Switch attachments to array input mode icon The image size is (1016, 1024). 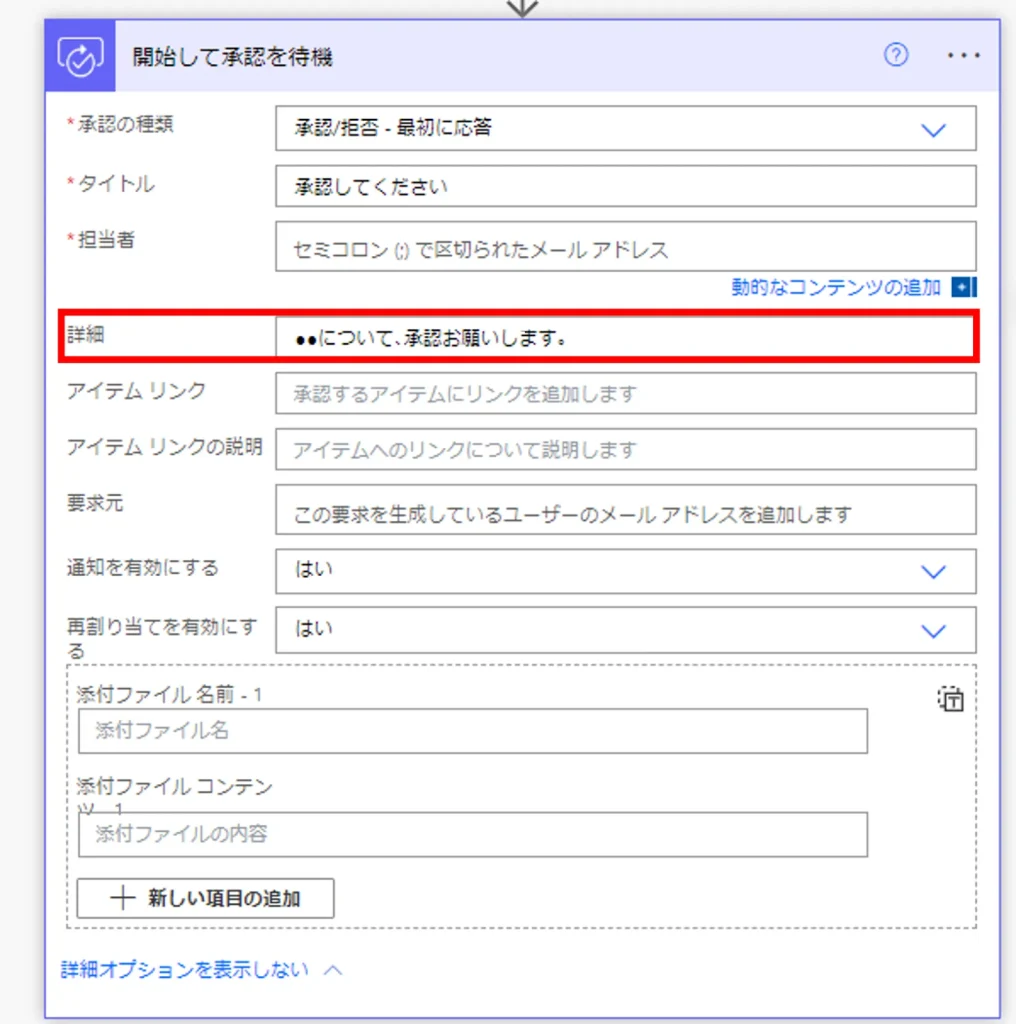[949, 699]
